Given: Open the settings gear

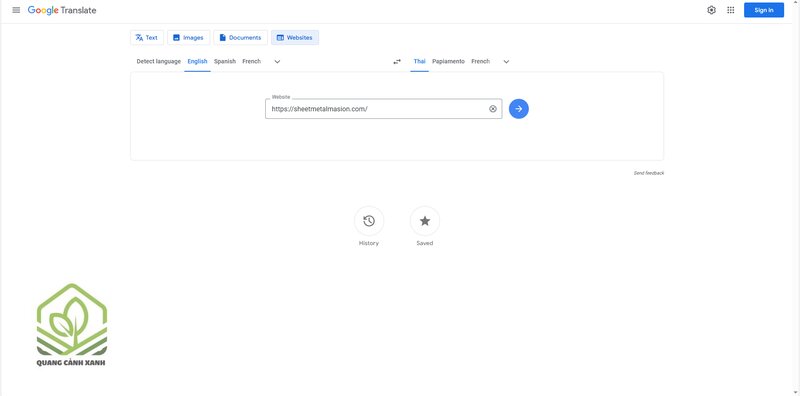Looking at the screenshot, I should pyautogui.click(x=711, y=10).
